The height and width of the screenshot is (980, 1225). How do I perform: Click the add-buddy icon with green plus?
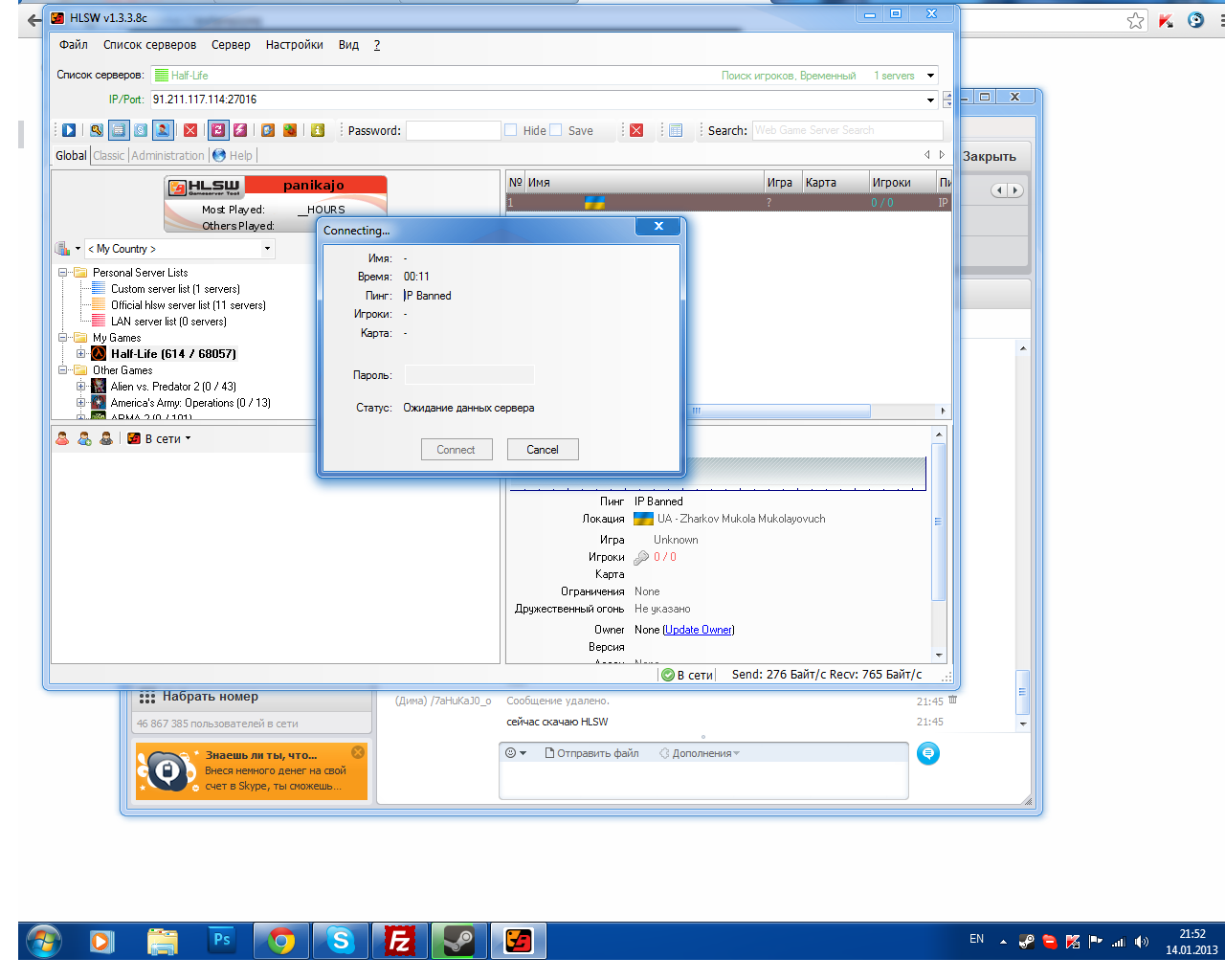pyautogui.click(x=84, y=438)
